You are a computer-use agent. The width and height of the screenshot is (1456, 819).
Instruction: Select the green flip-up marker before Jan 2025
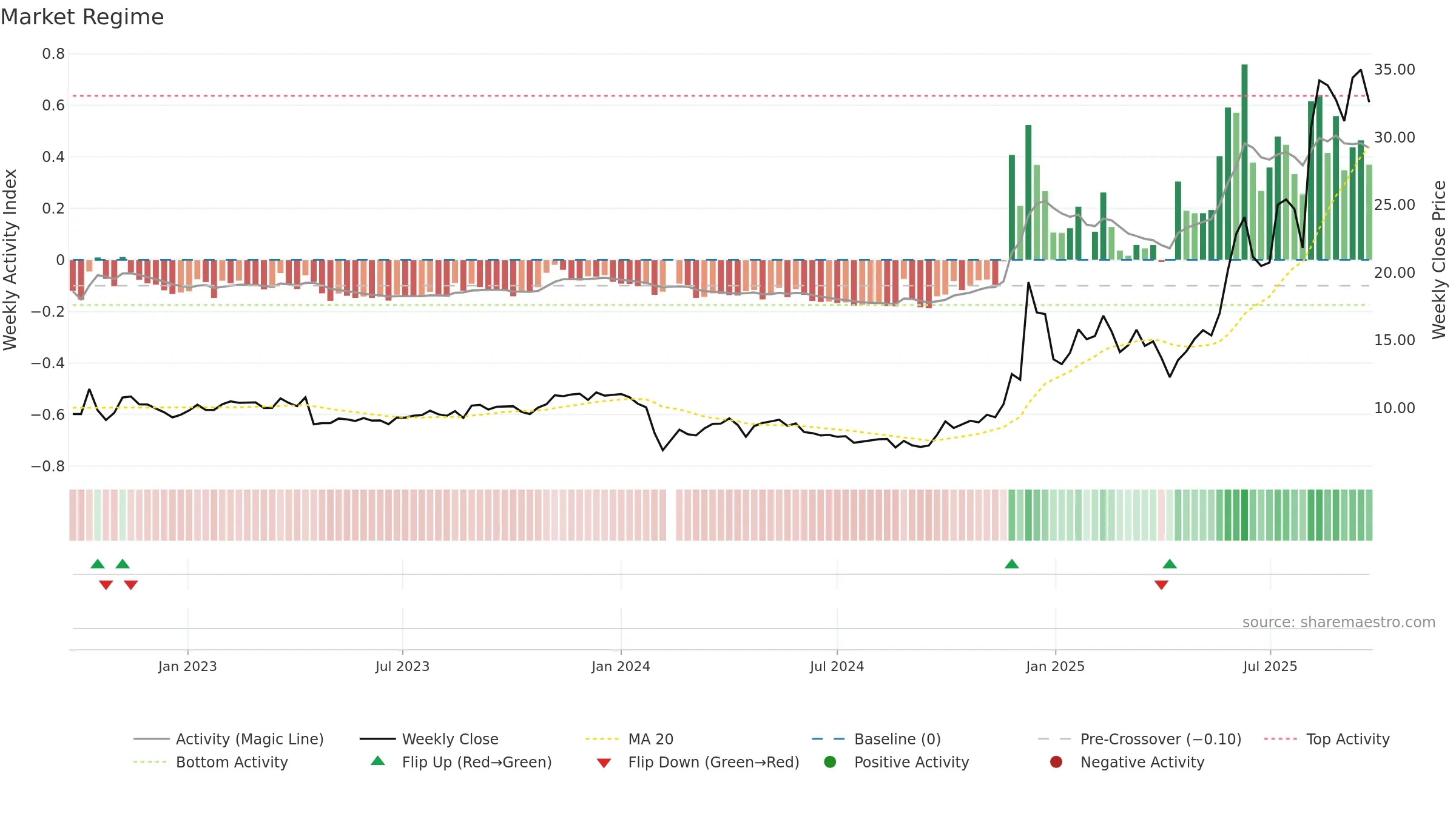coord(1012,564)
